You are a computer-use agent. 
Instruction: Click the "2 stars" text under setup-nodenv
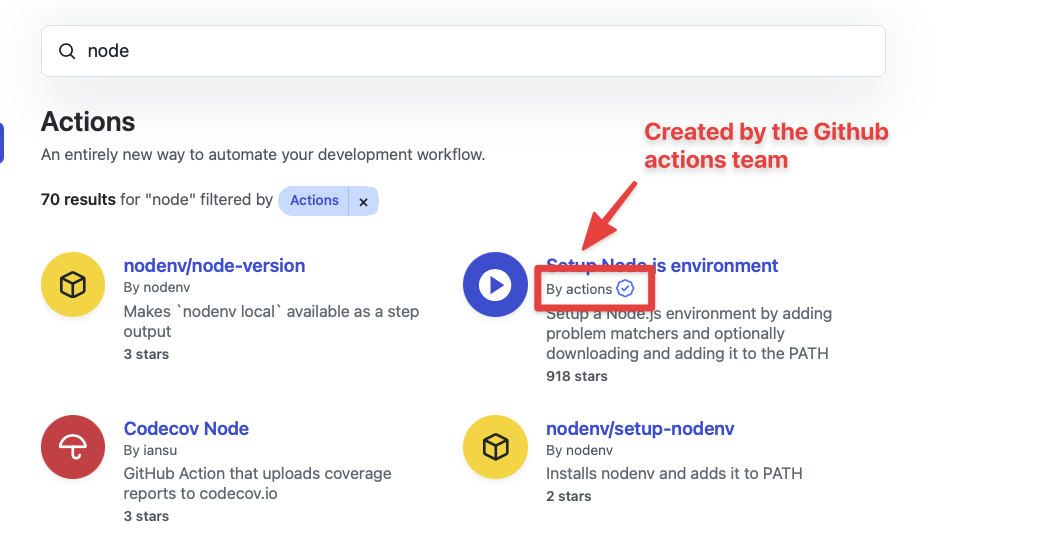[568, 496]
